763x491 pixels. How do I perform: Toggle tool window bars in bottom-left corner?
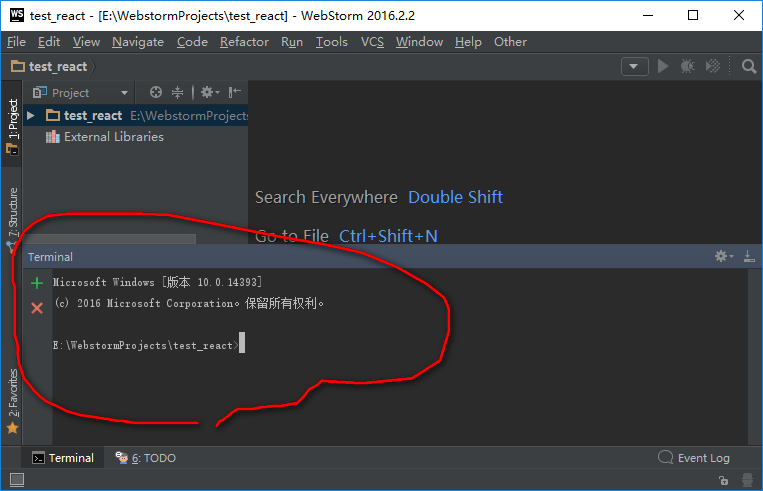tap(16, 481)
